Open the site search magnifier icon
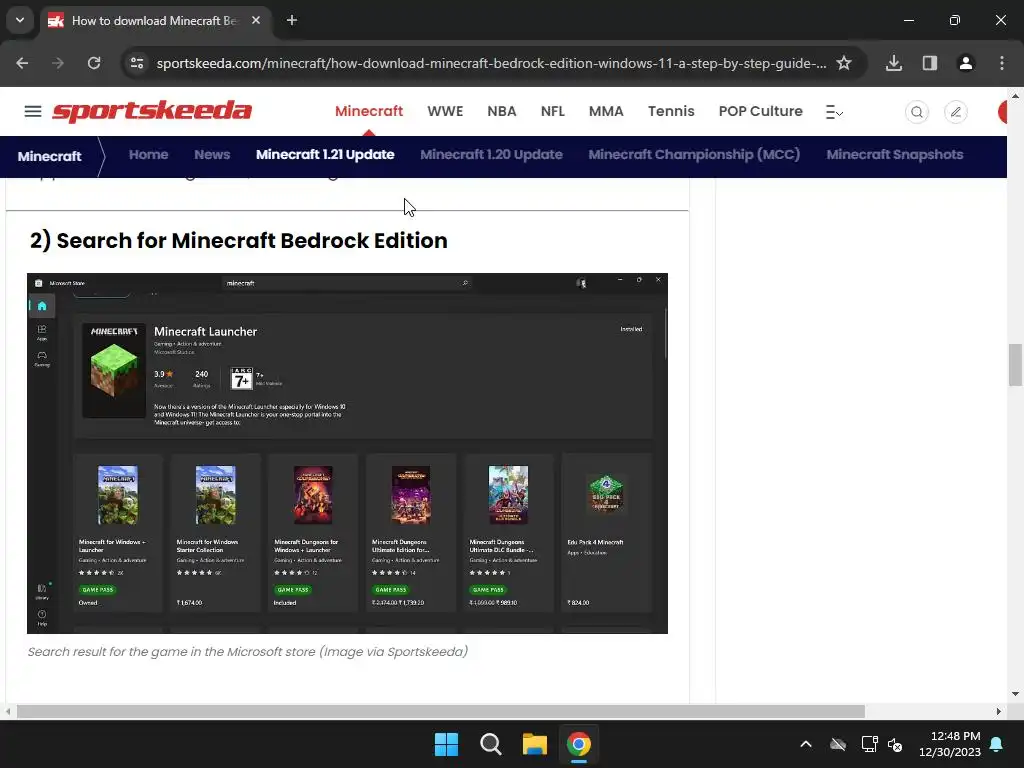This screenshot has width=1024, height=768. (917, 112)
